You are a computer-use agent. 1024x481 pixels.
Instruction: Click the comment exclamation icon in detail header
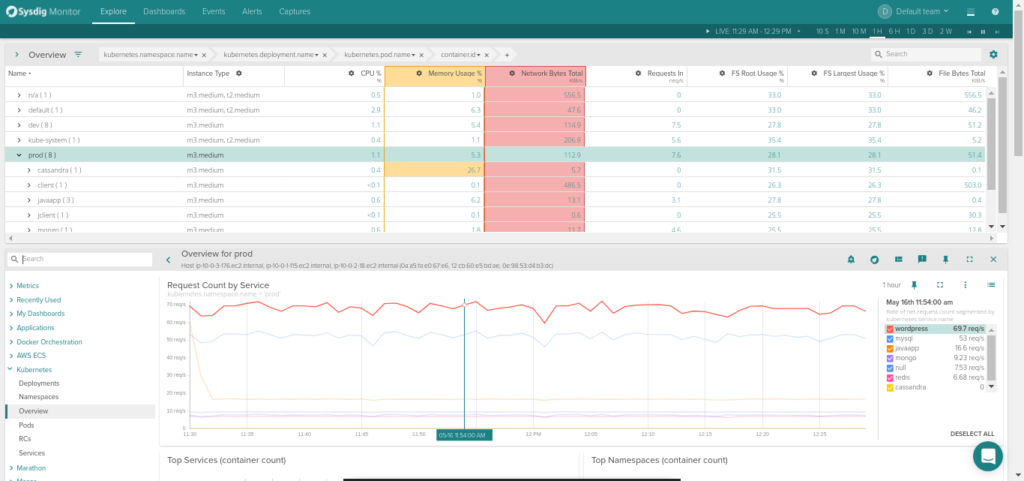[922, 260]
